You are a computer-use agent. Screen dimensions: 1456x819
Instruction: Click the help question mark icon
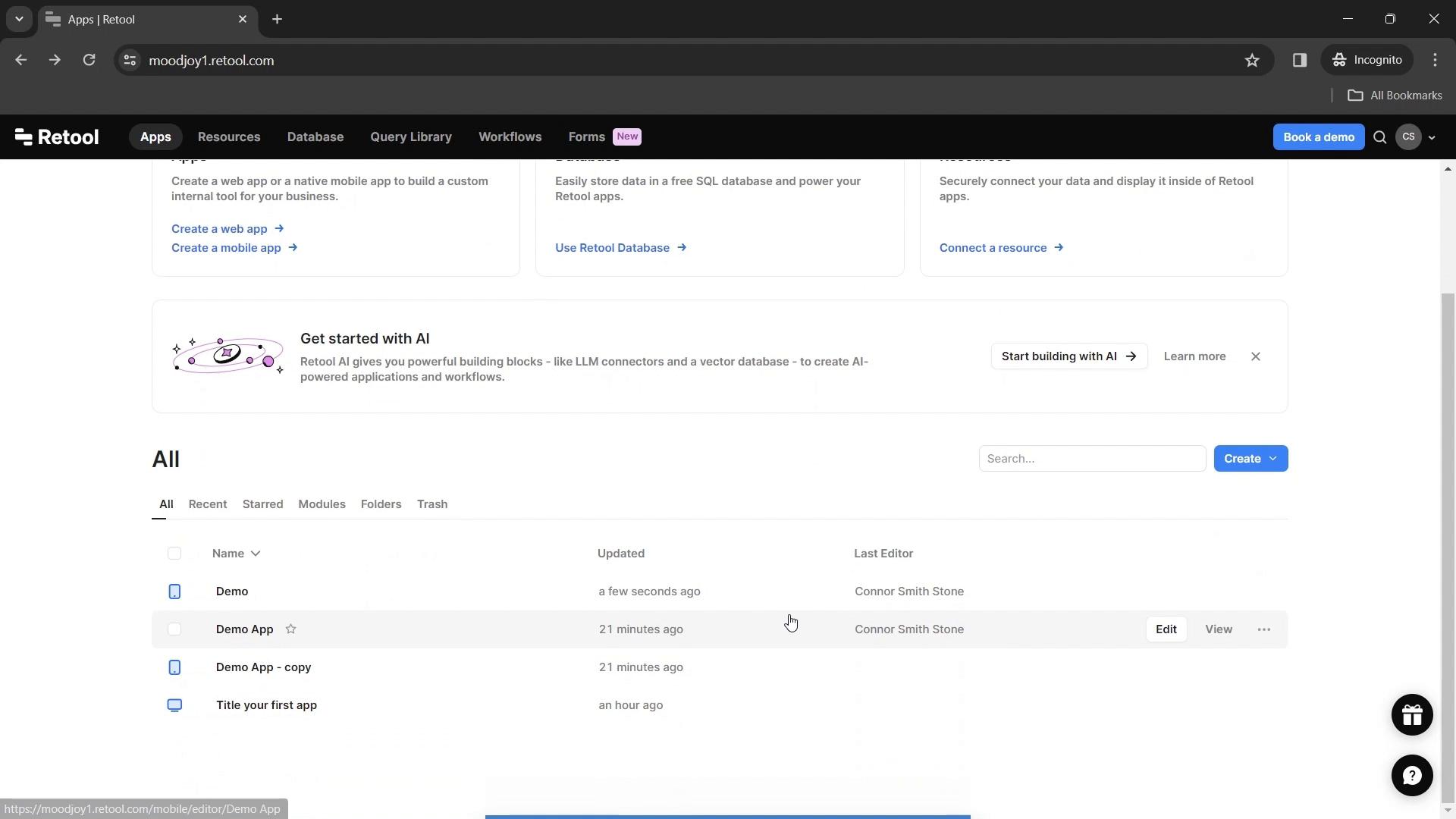[1412, 775]
